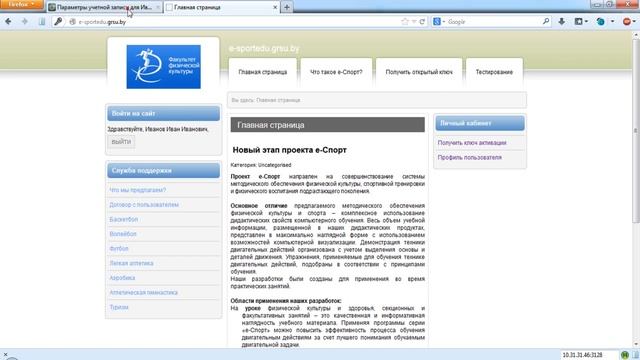Switch to 'Параметры учетной записи' tab
640x360 pixels.
coord(104,7)
